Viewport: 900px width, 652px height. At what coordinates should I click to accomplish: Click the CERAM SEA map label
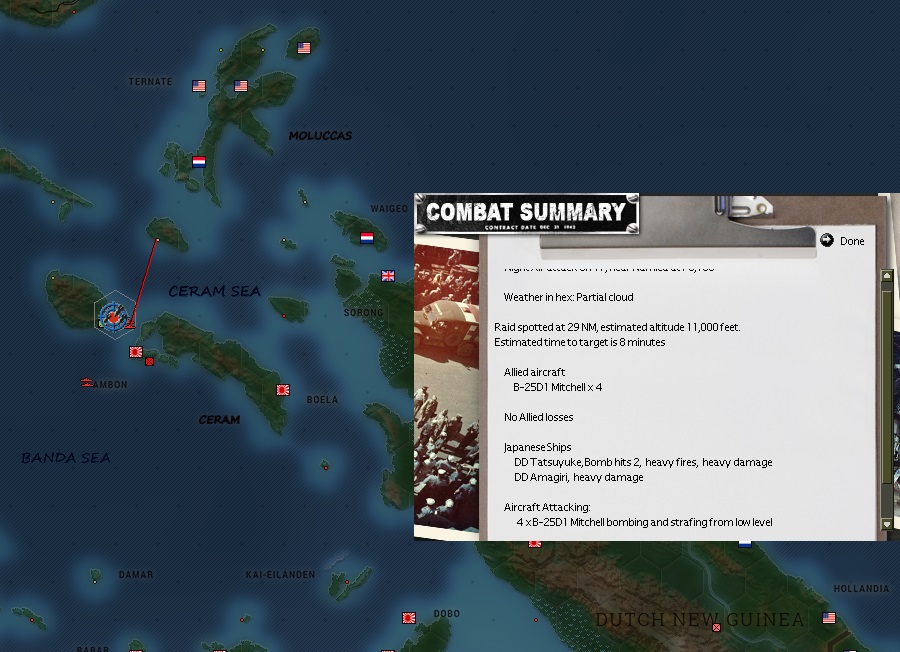[x=215, y=291]
